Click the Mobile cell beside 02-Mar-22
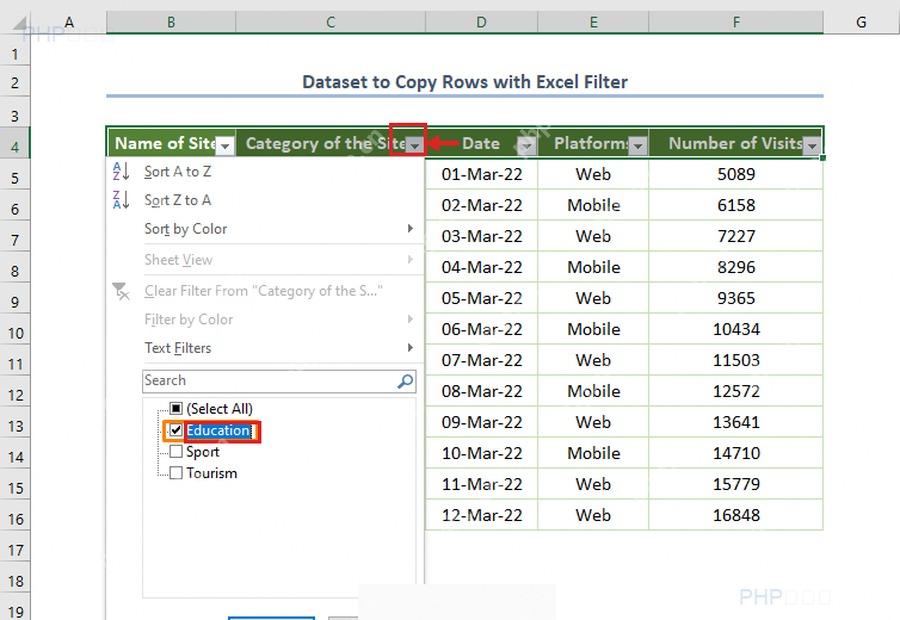Image resolution: width=900 pixels, height=620 pixels. [x=593, y=205]
